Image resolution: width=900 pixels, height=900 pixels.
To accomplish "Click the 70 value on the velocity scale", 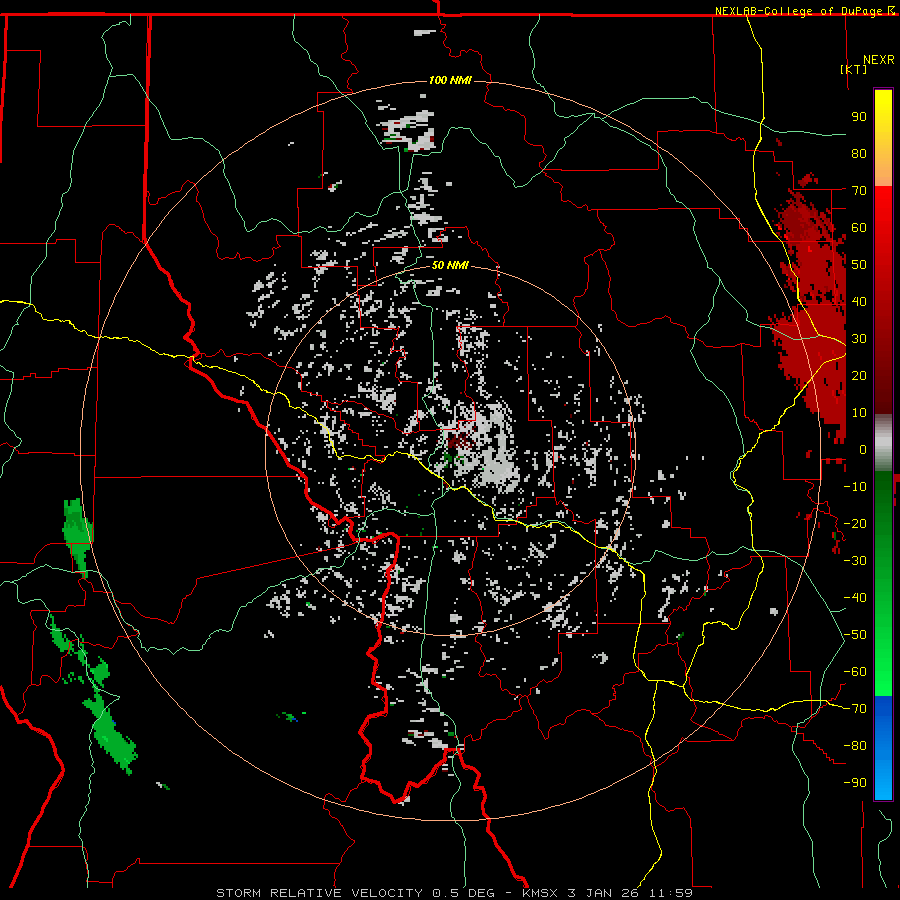I will 859,191.
